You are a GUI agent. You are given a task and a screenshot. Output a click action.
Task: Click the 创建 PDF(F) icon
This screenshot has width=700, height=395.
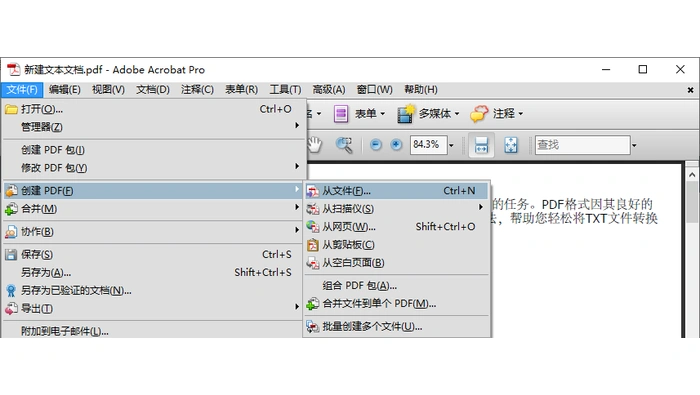pyautogui.click(x=11, y=191)
